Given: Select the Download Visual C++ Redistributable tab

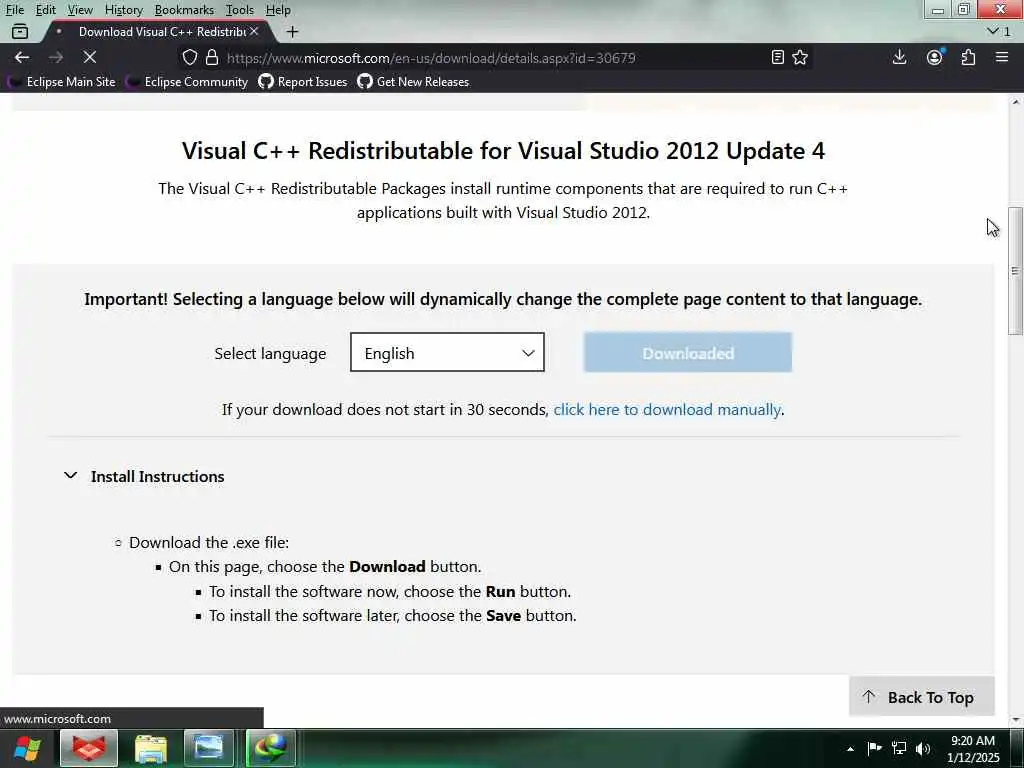Looking at the screenshot, I should [157, 31].
